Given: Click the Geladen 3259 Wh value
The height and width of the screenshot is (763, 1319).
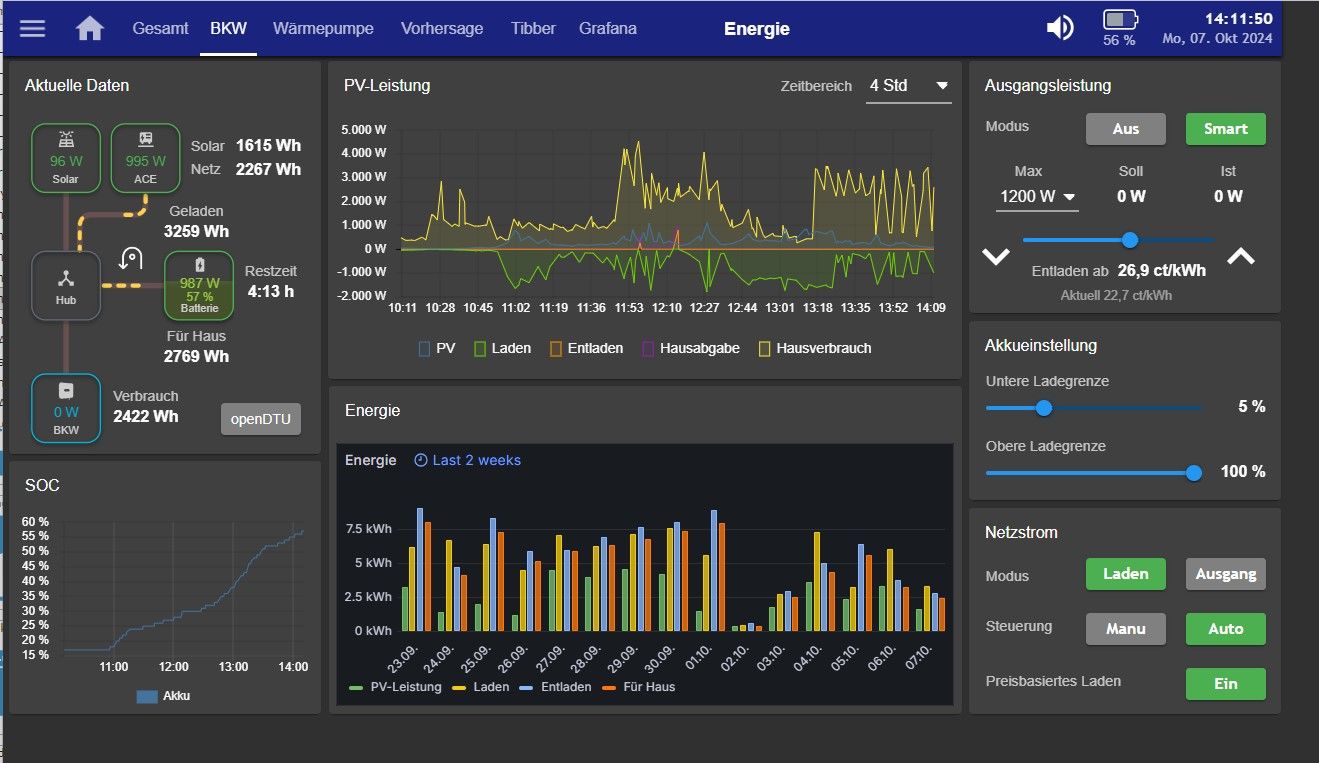Looking at the screenshot, I should click(197, 232).
